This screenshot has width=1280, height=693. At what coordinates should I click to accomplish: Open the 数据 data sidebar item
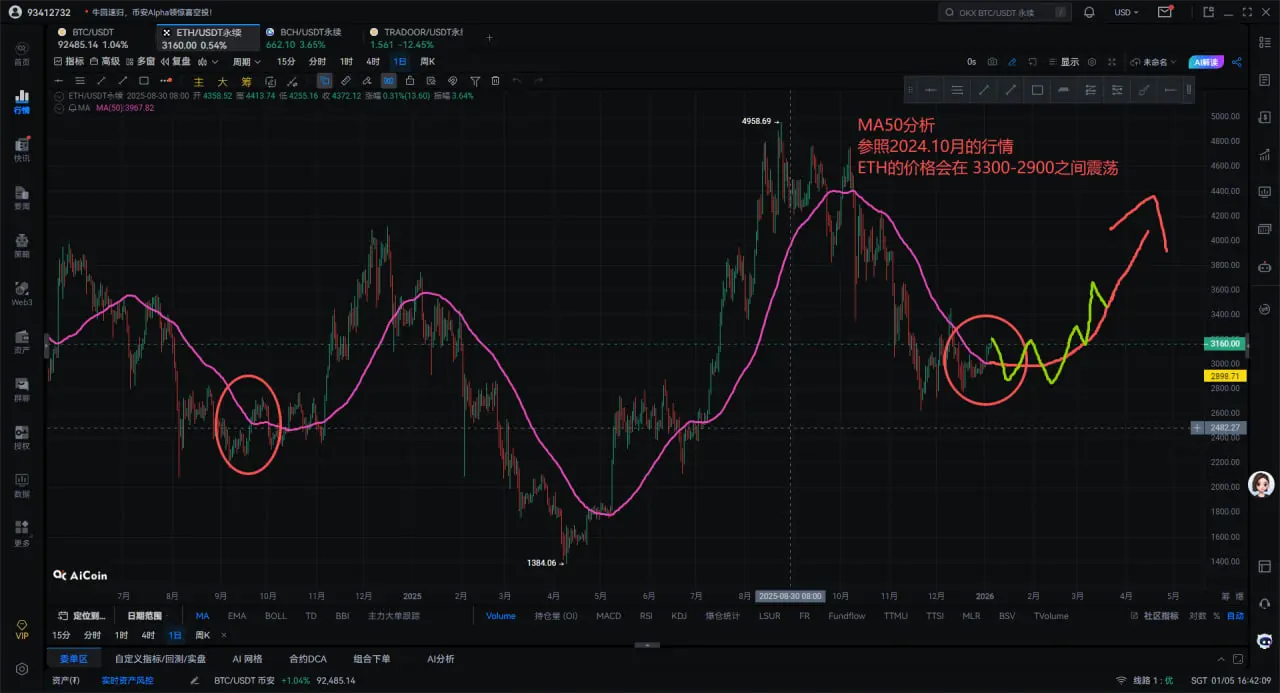point(21,486)
